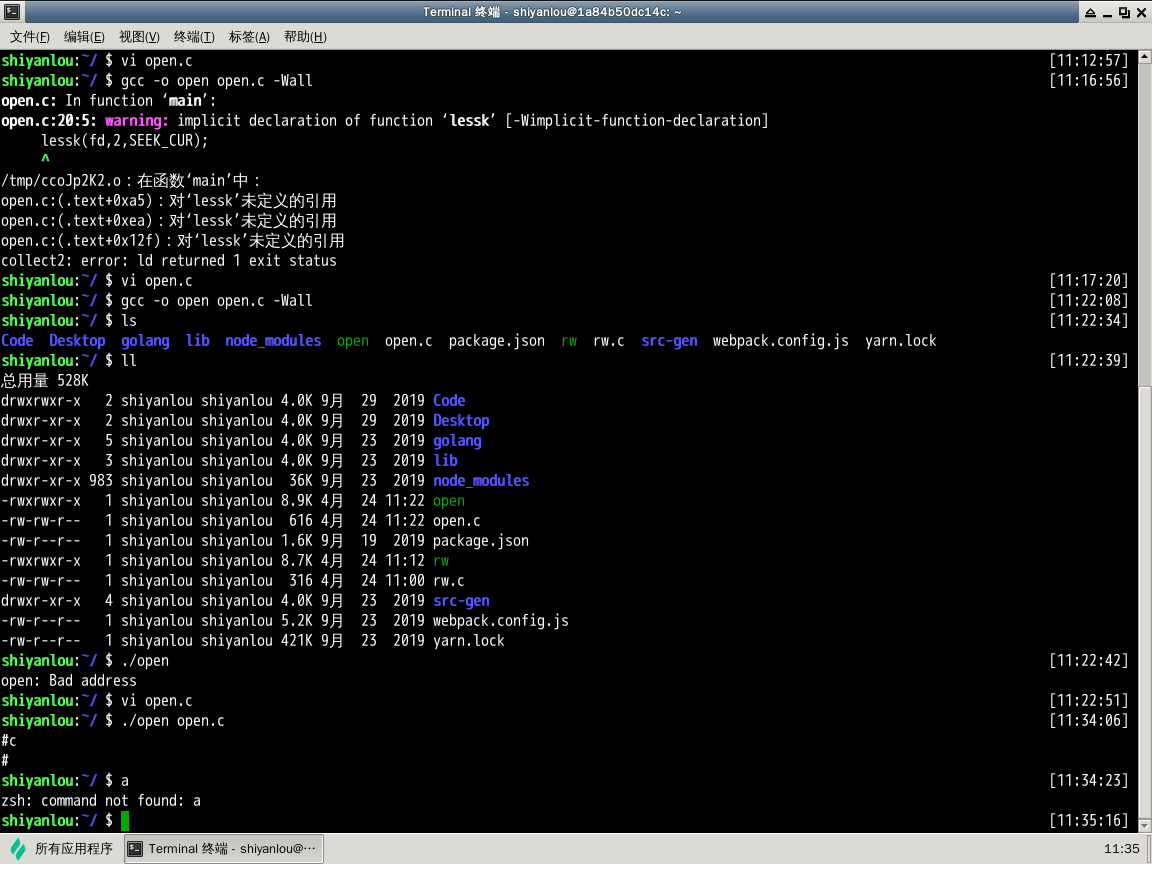Click 'open.c' in the ll listing

[457, 521]
